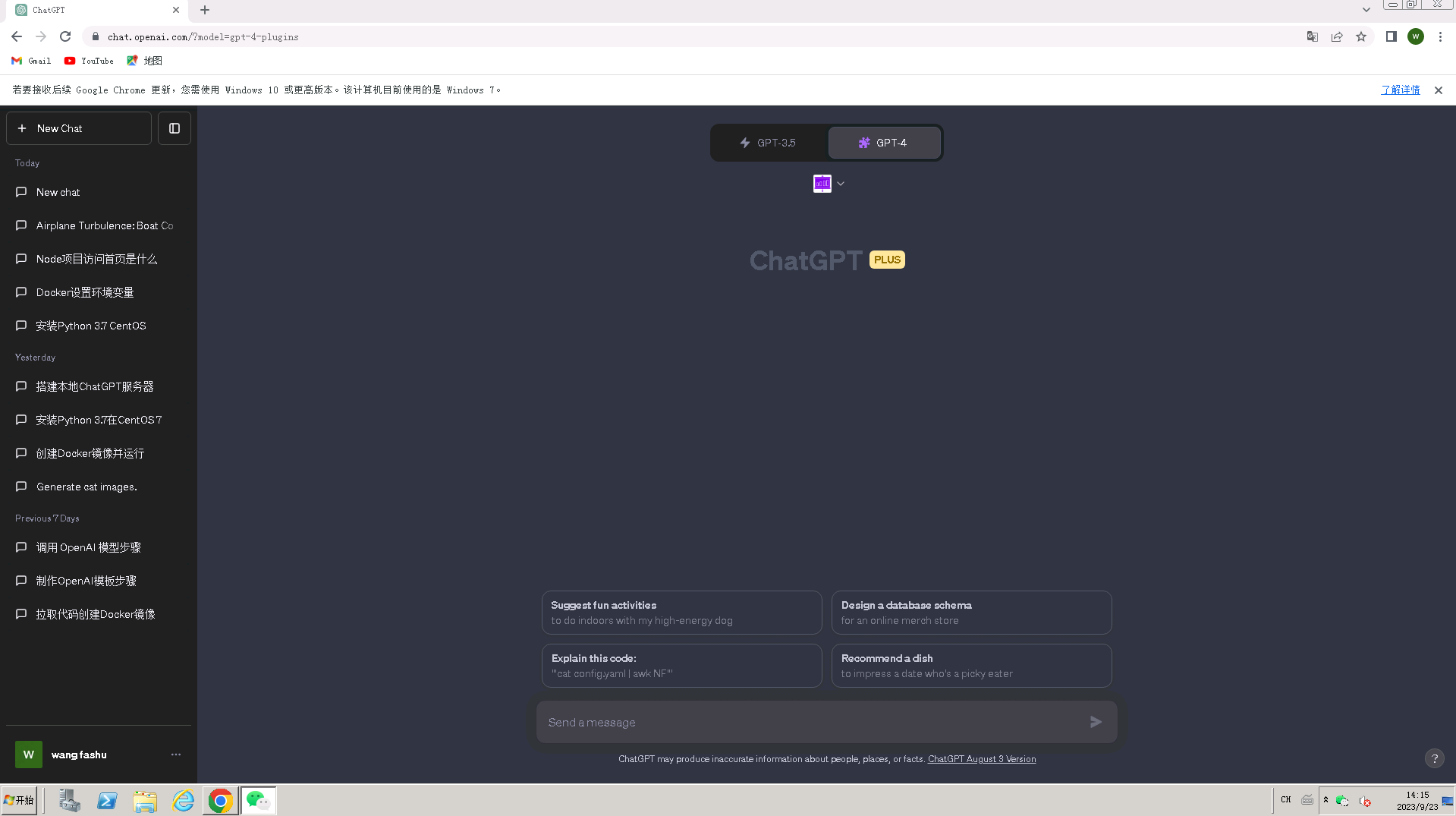The image size is (1456, 816).
Task: Collapse the sidebar using the panel icon
Action: coord(175,128)
